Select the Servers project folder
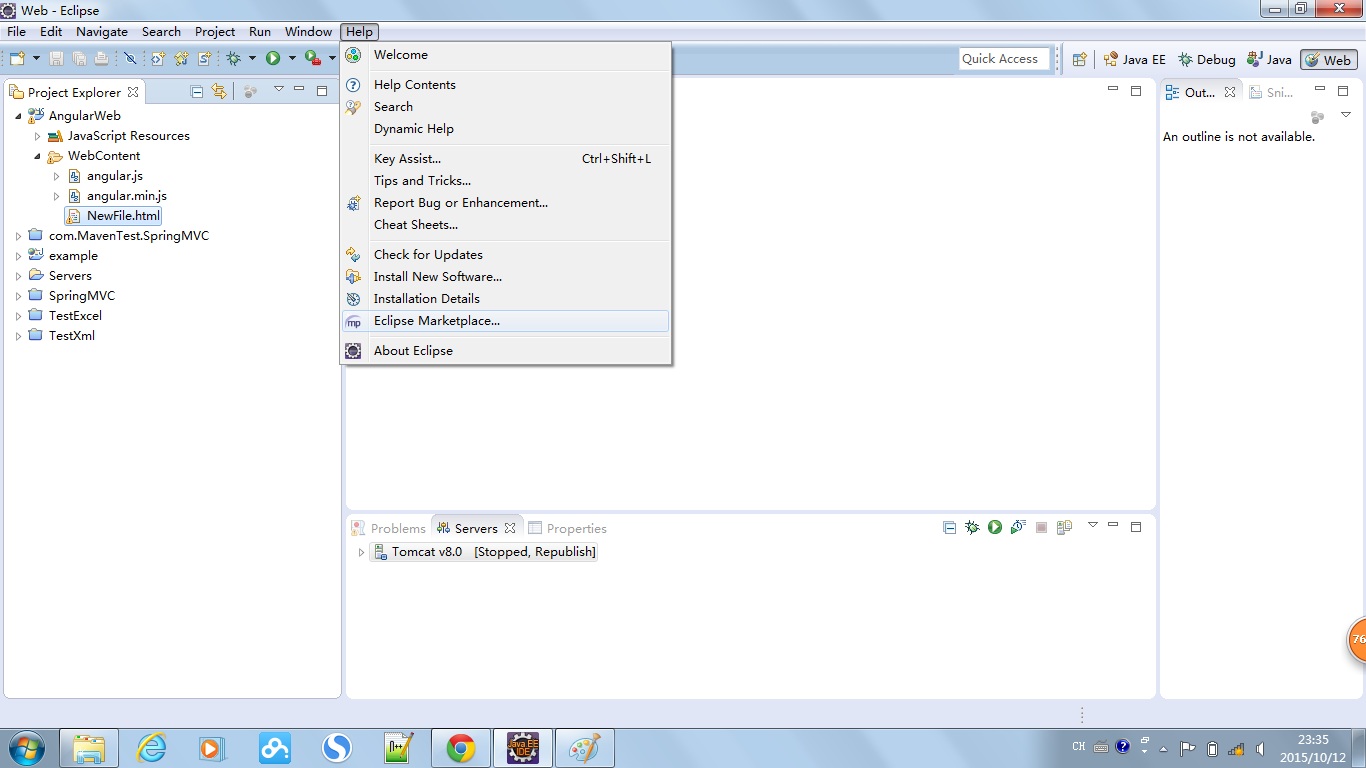This screenshot has height=768, width=1366. pyautogui.click(x=70, y=276)
